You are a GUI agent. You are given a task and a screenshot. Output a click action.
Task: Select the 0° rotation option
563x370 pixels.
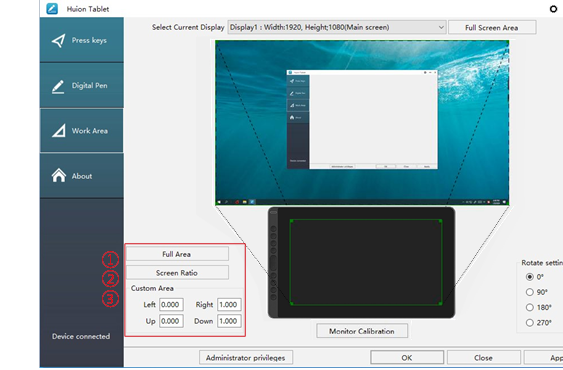(x=530, y=277)
